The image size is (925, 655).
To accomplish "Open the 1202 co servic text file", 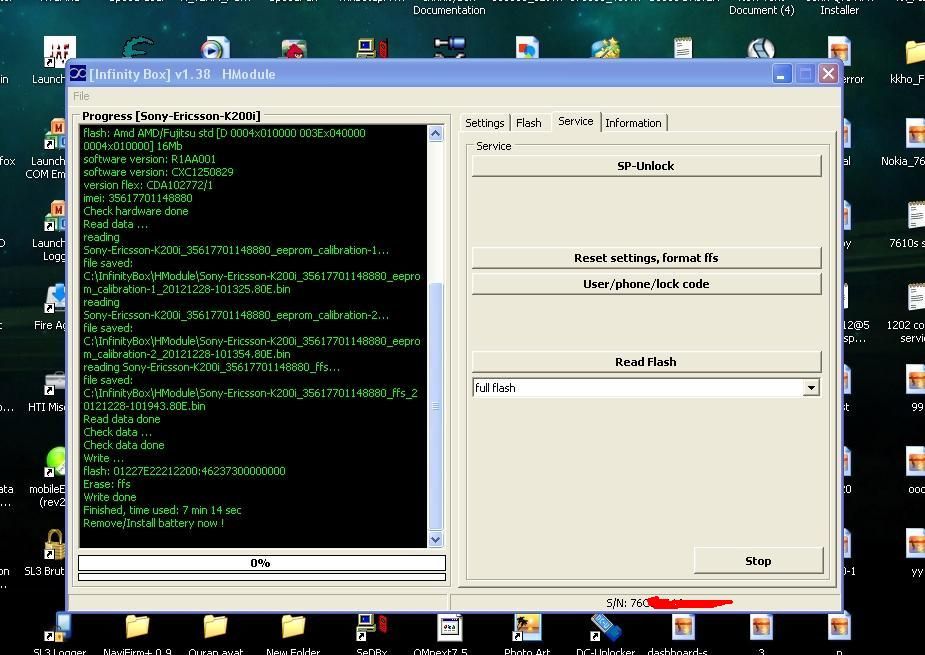I will 916,297.
